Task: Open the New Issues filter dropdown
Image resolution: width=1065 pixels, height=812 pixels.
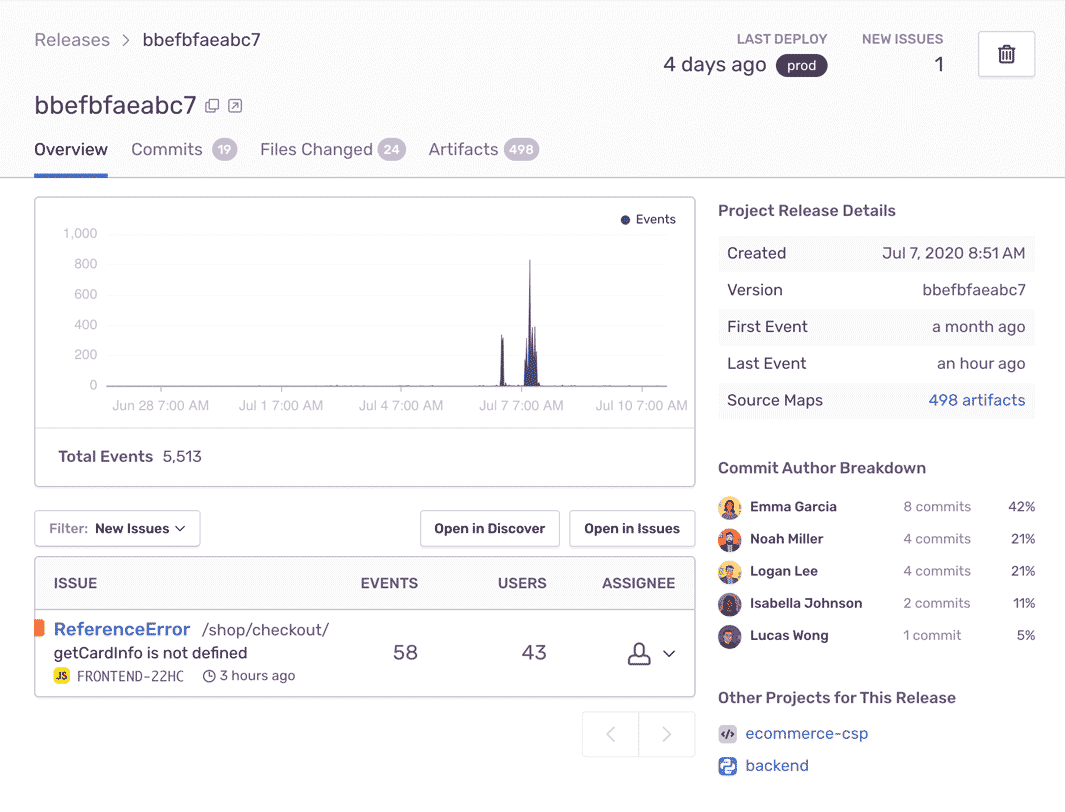Action: tap(116, 528)
